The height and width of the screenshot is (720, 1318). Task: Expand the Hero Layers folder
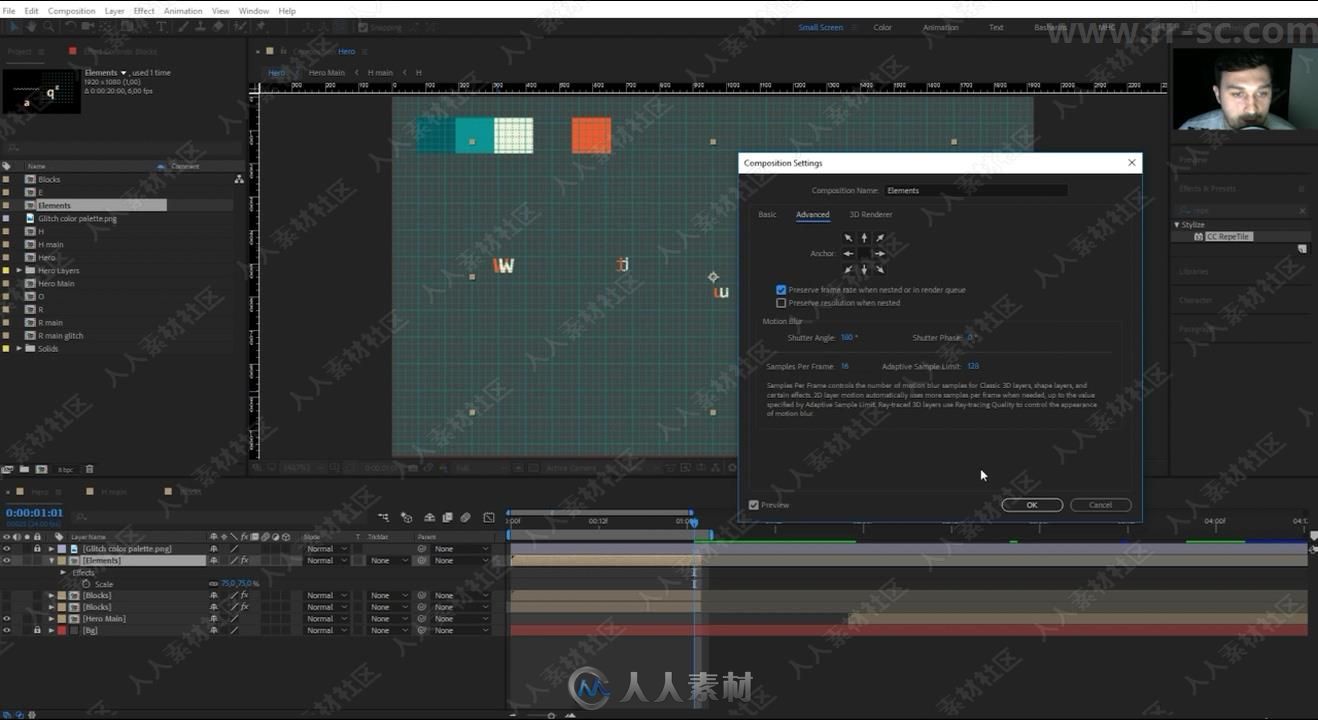[x=19, y=270]
